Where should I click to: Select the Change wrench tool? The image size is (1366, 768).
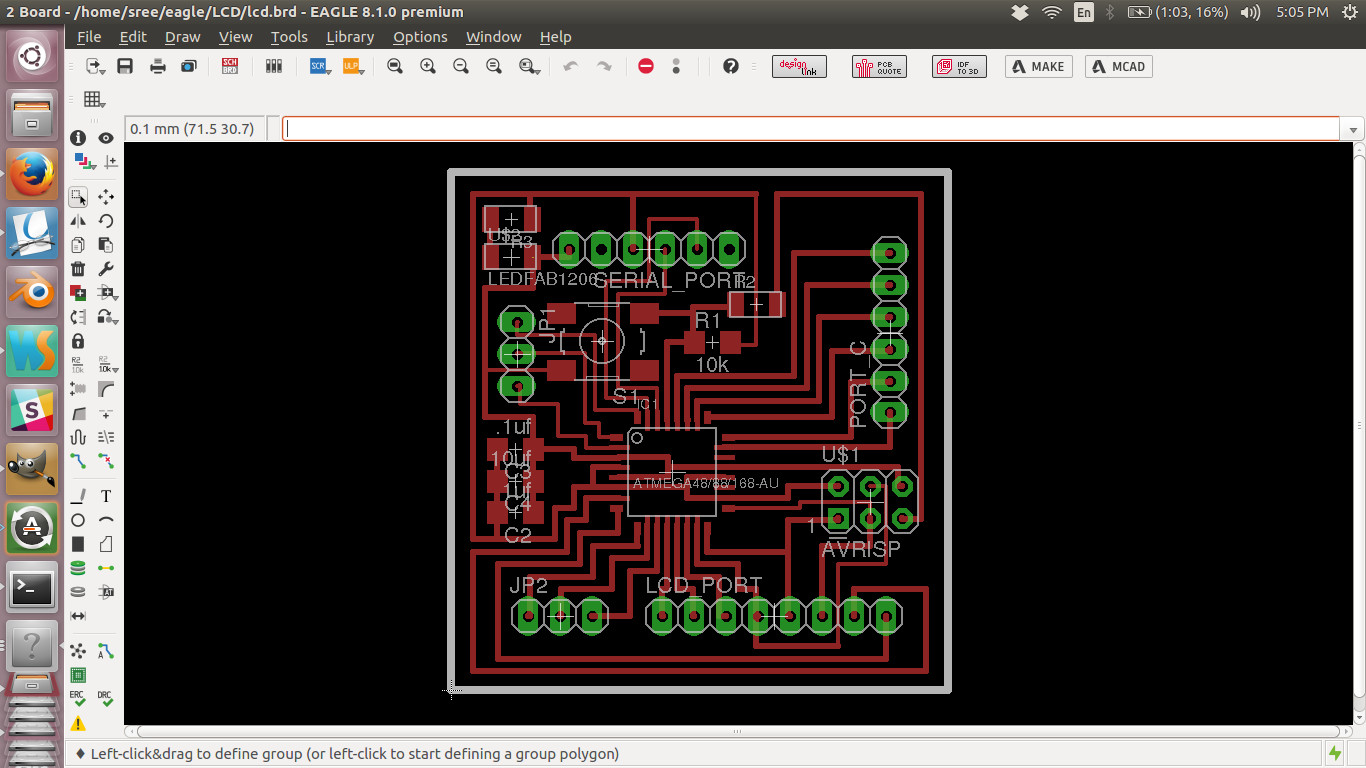pyautogui.click(x=106, y=269)
